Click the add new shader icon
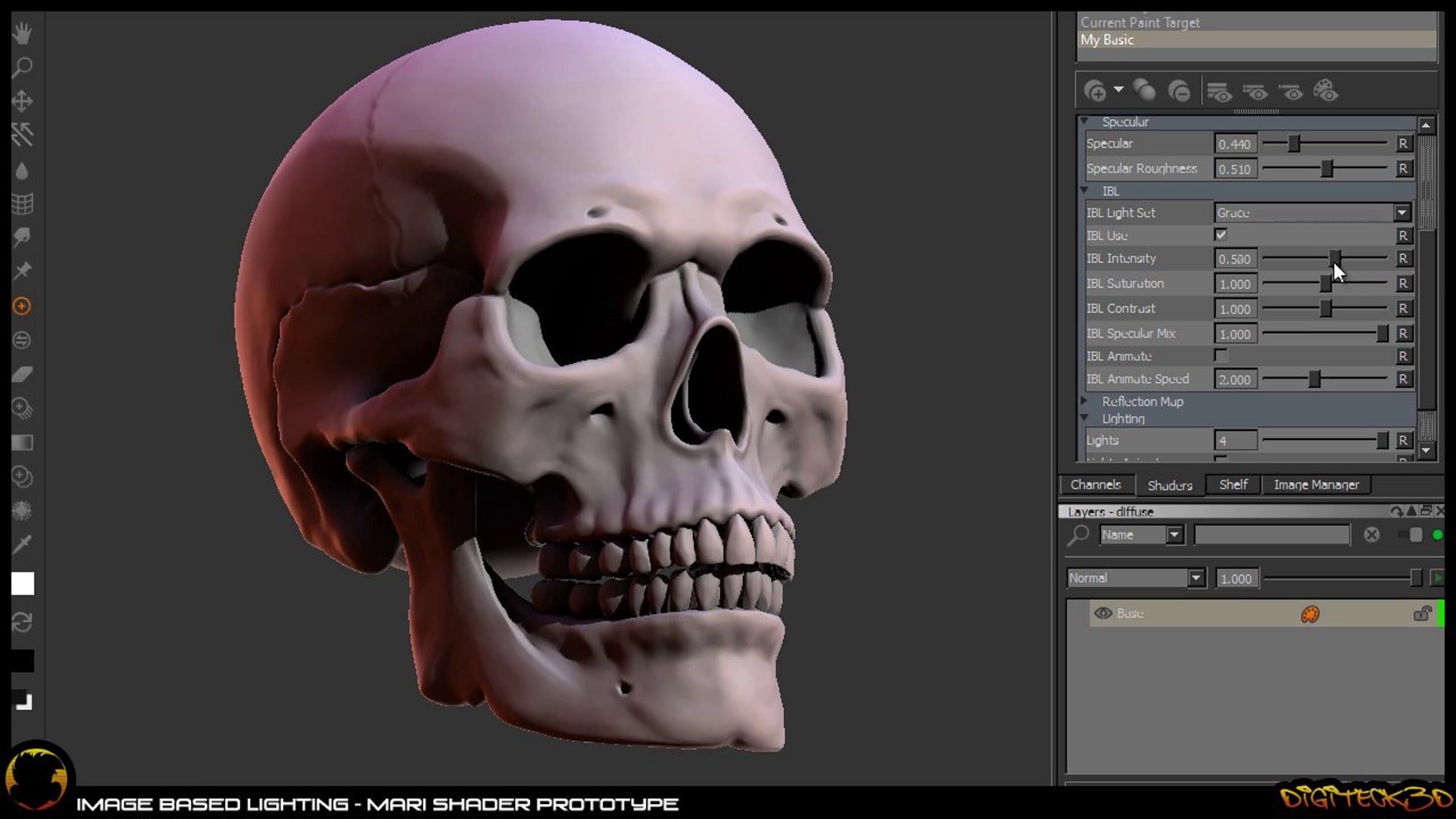The image size is (1456, 819). click(1095, 92)
